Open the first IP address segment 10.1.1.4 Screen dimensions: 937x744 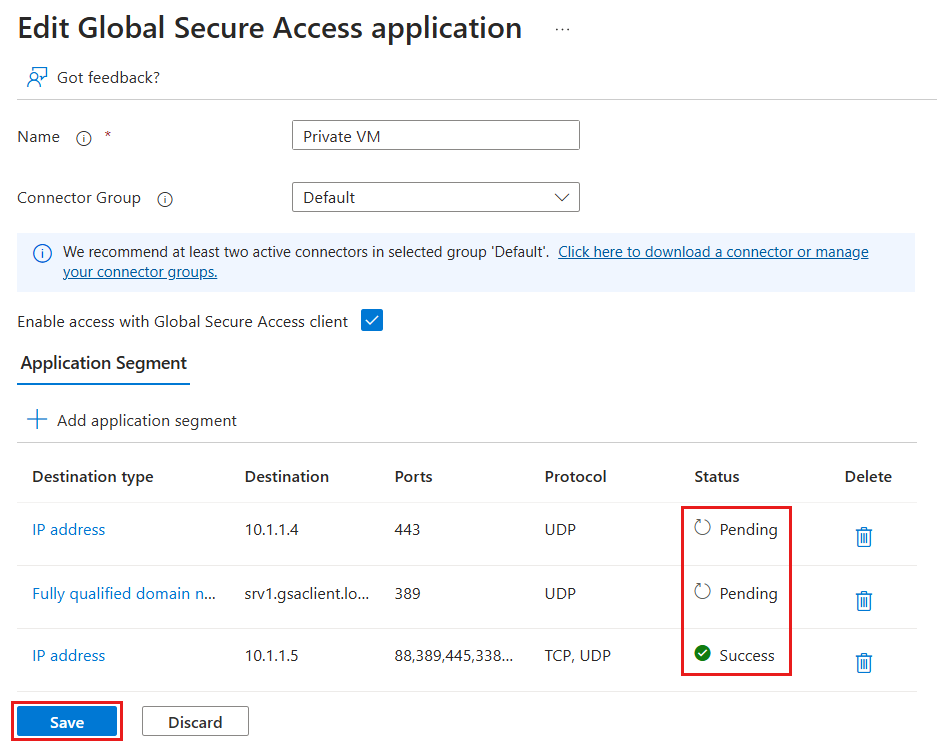coord(69,530)
